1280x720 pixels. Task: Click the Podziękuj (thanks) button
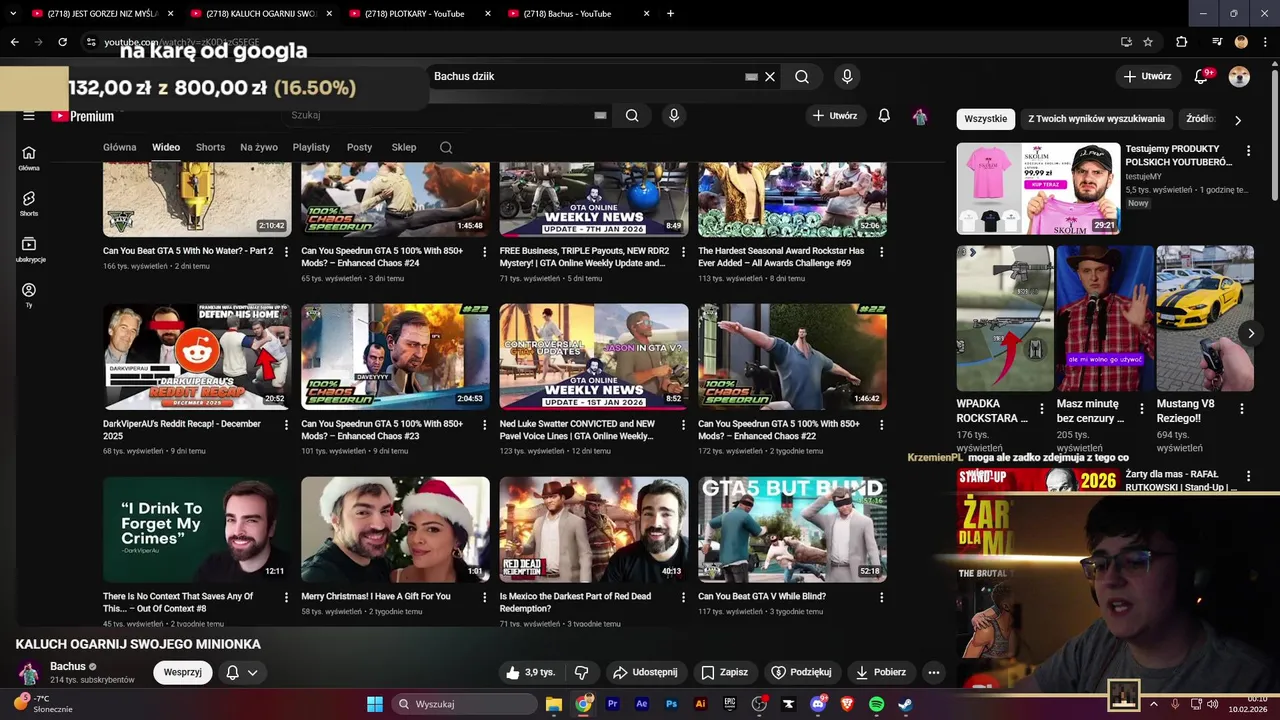(802, 672)
